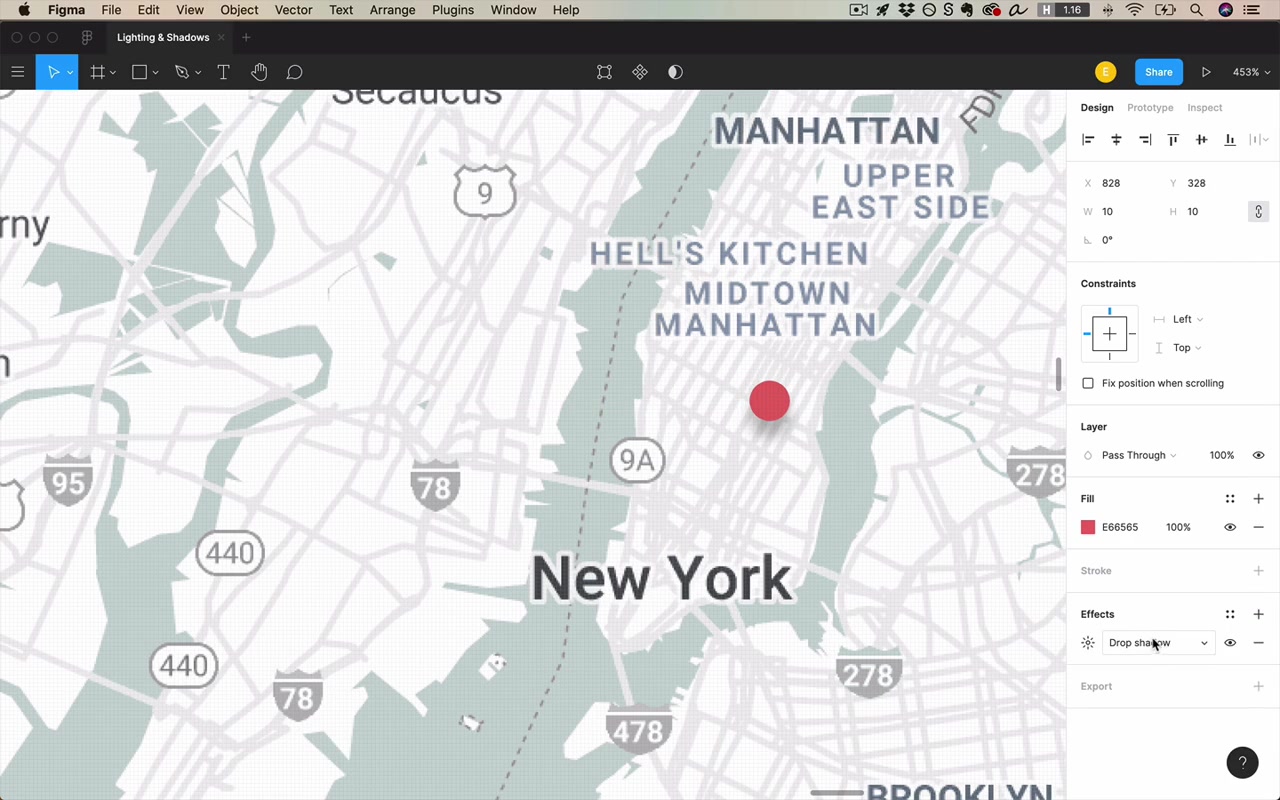Viewport: 1280px width, 800px height.
Task: Select the Comment tool
Action: [294, 72]
